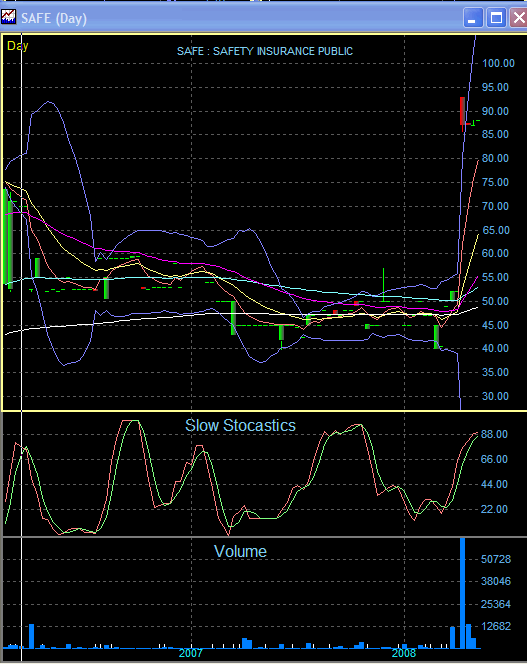Click the 30.00 price axis label
The image size is (527, 664).
click(495, 396)
